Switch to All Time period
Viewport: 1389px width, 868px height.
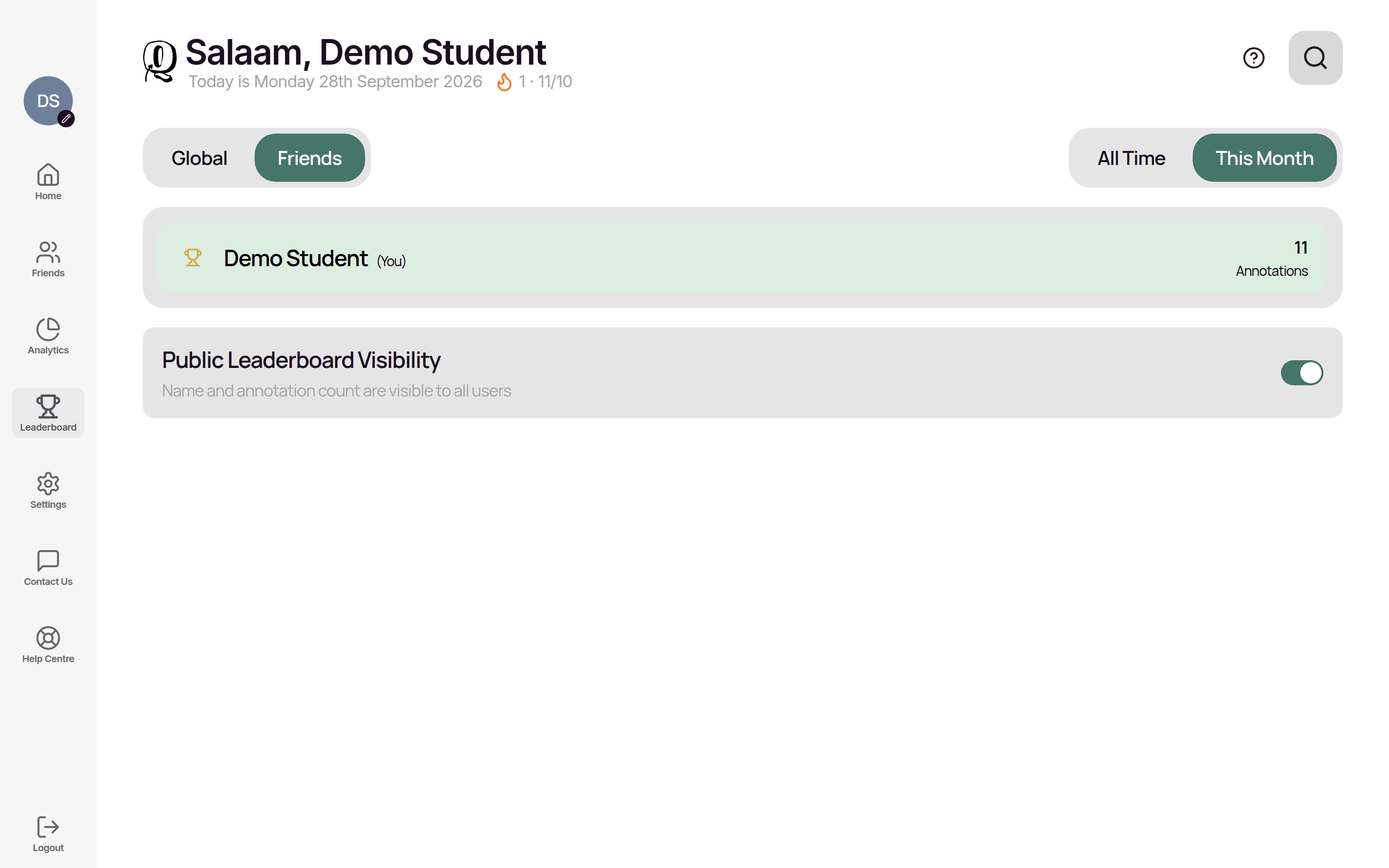pos(1131,158)
